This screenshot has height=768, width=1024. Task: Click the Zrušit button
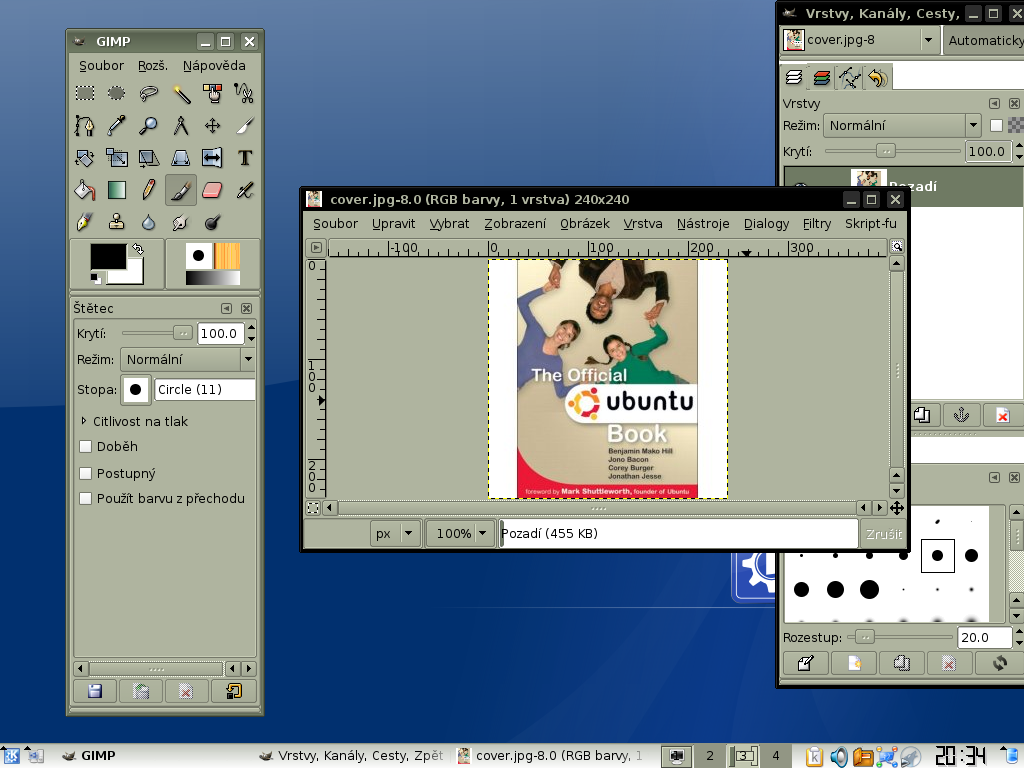coord(882,534)
